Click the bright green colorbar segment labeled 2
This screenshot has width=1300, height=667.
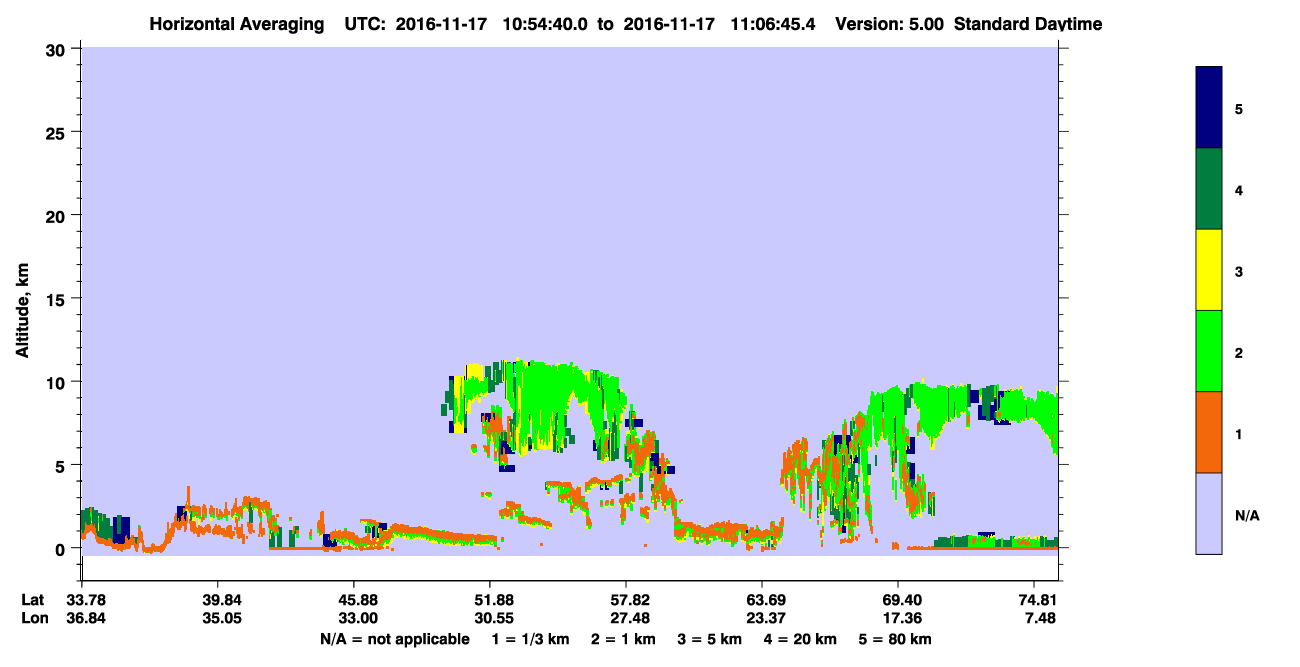point(1208,351)
